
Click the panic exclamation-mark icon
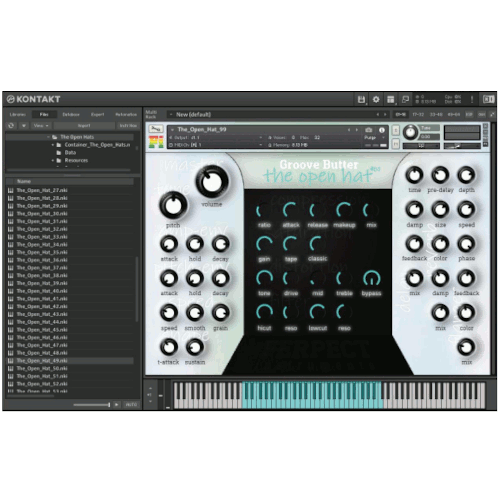click(x=472, y=99)
